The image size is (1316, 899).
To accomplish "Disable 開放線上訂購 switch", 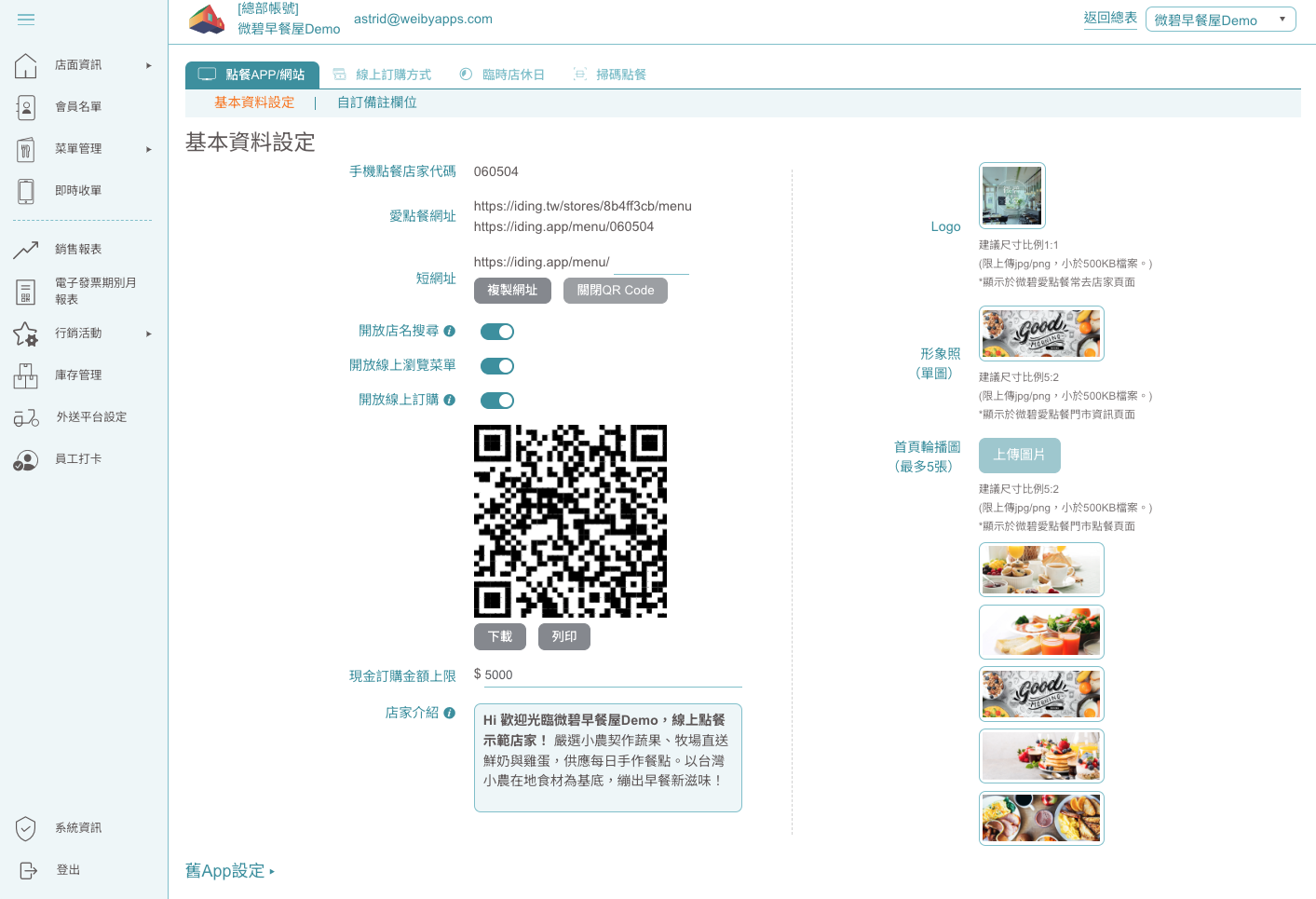I will click(x=497, y=401).
